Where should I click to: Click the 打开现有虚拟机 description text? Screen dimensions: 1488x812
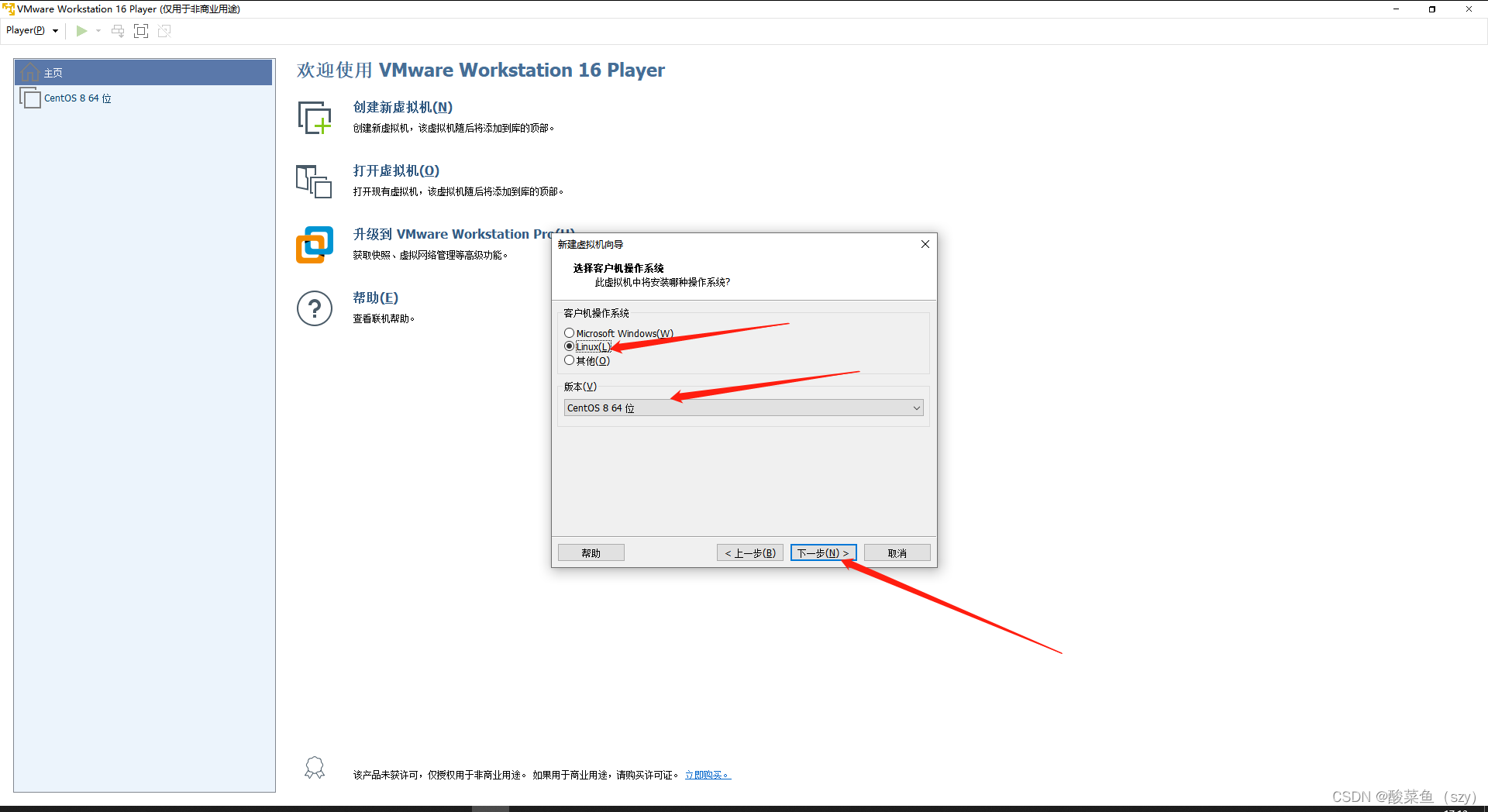coord(458,192)
